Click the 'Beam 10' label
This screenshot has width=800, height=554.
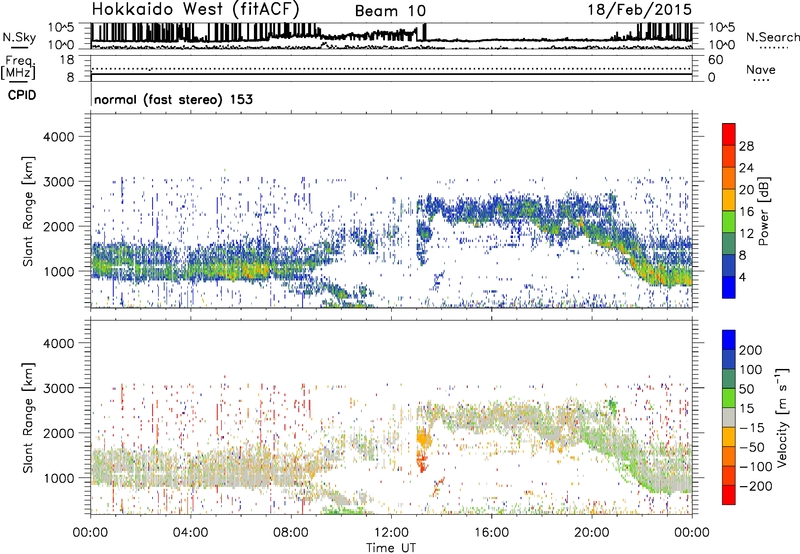(x=390, y=11)
